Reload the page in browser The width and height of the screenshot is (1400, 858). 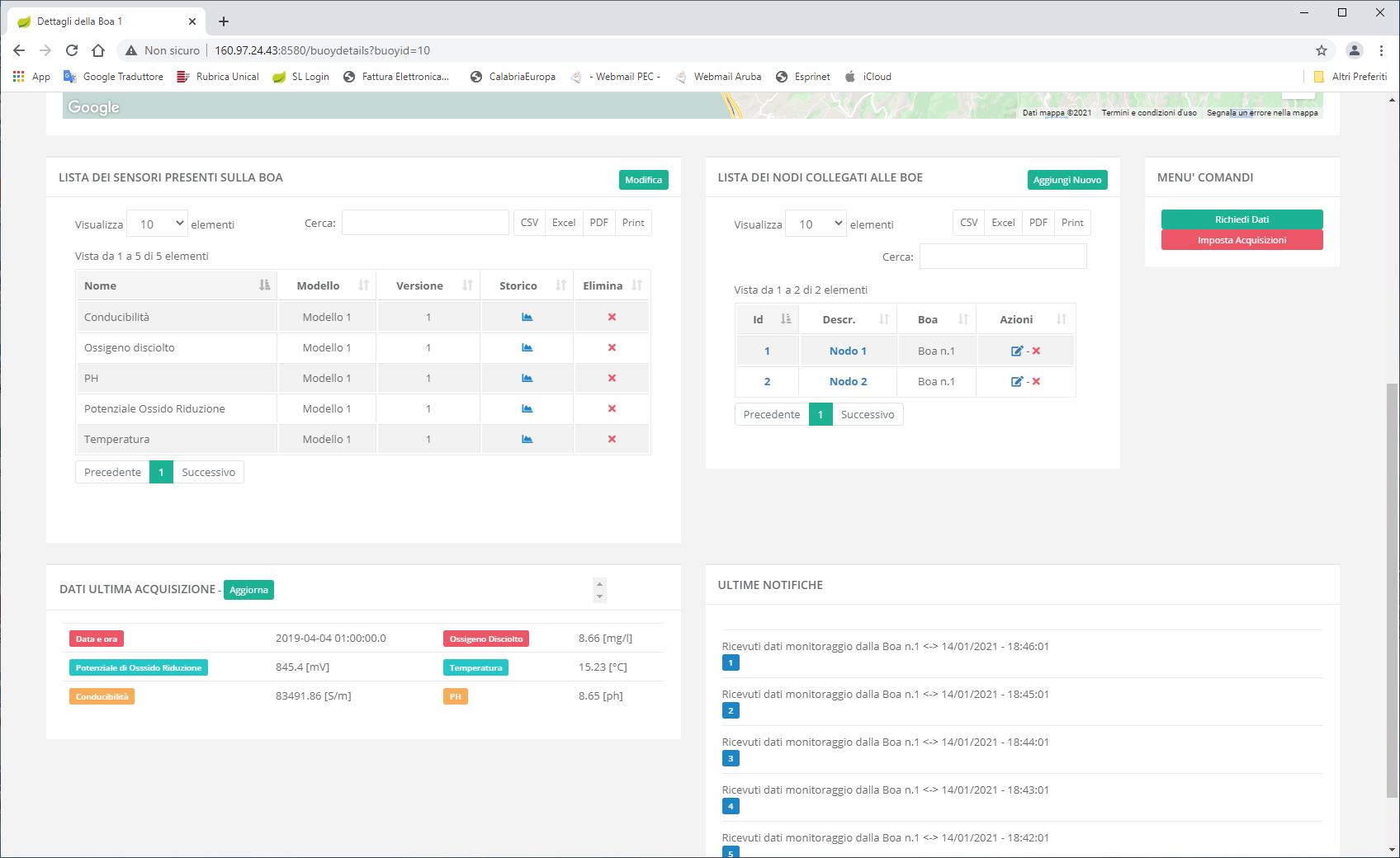click(x=72, y=50)
